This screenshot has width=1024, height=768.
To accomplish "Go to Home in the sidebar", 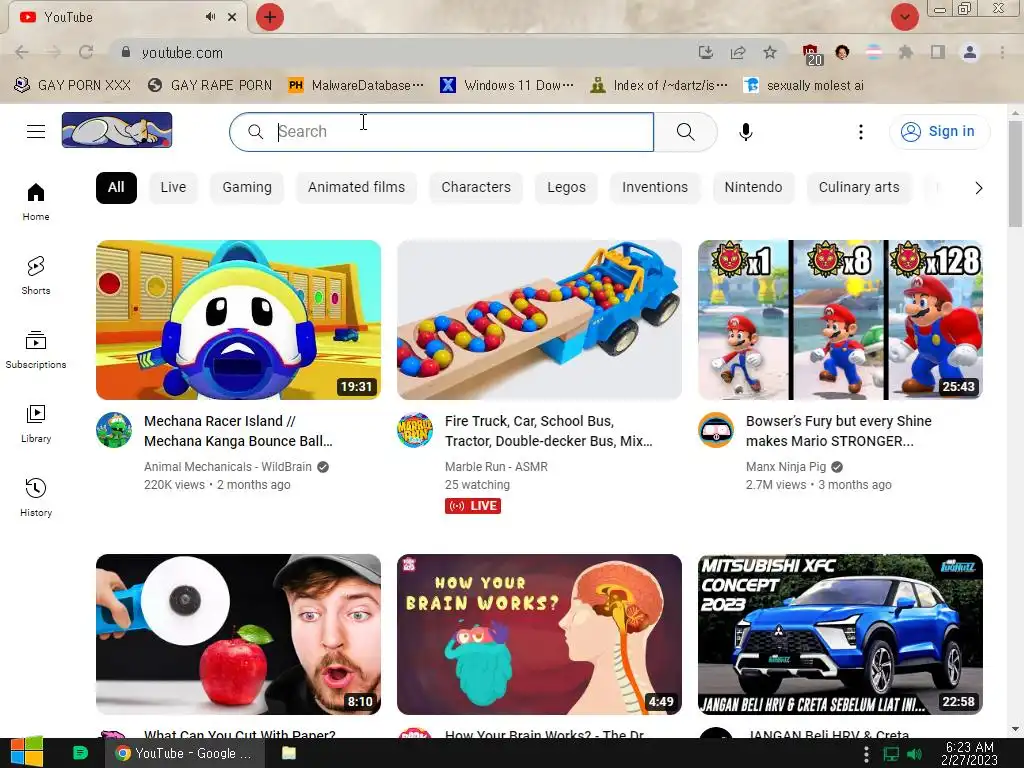I will click(36, 202).
